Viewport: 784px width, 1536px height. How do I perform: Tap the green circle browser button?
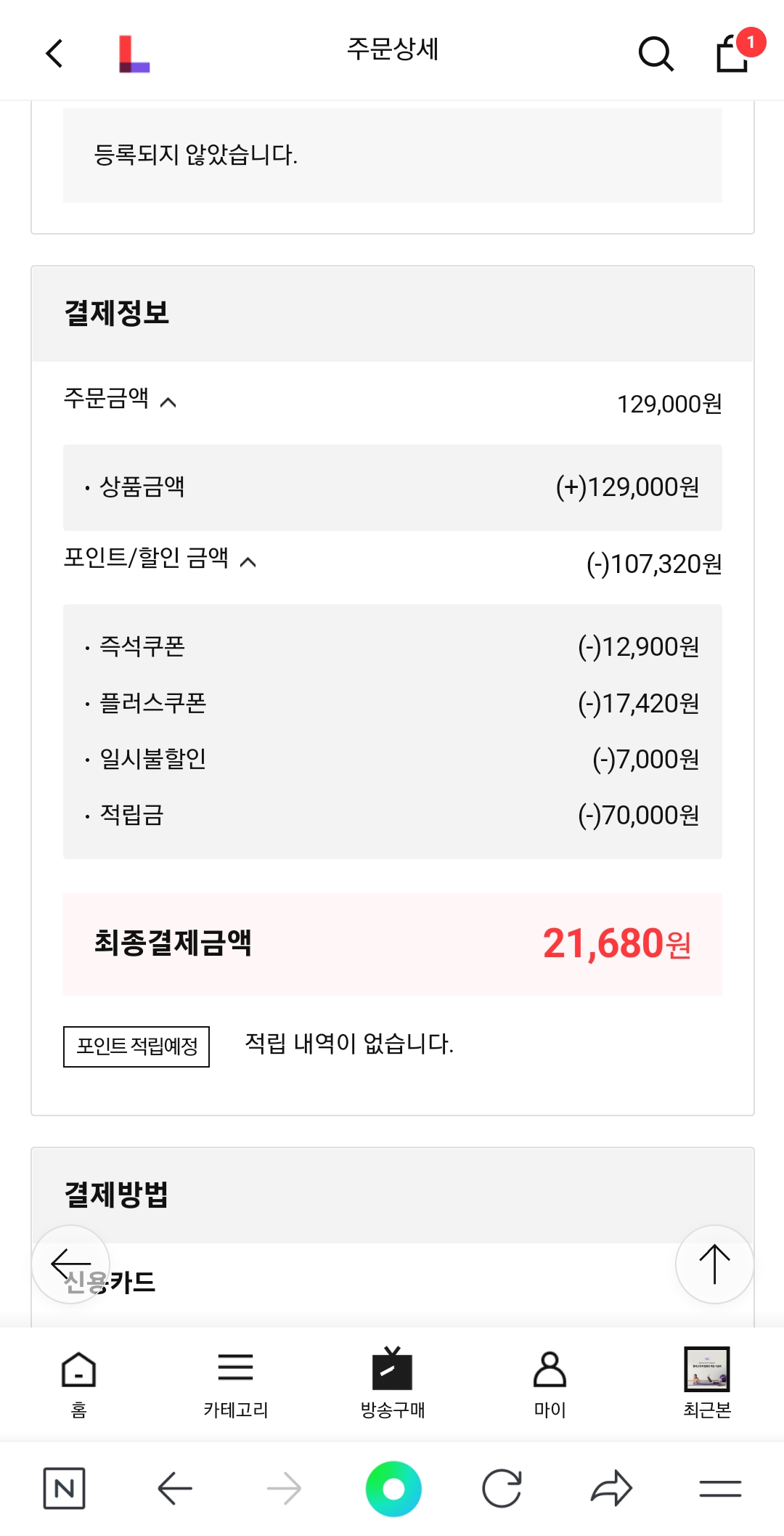click(x=393, y=1489)
